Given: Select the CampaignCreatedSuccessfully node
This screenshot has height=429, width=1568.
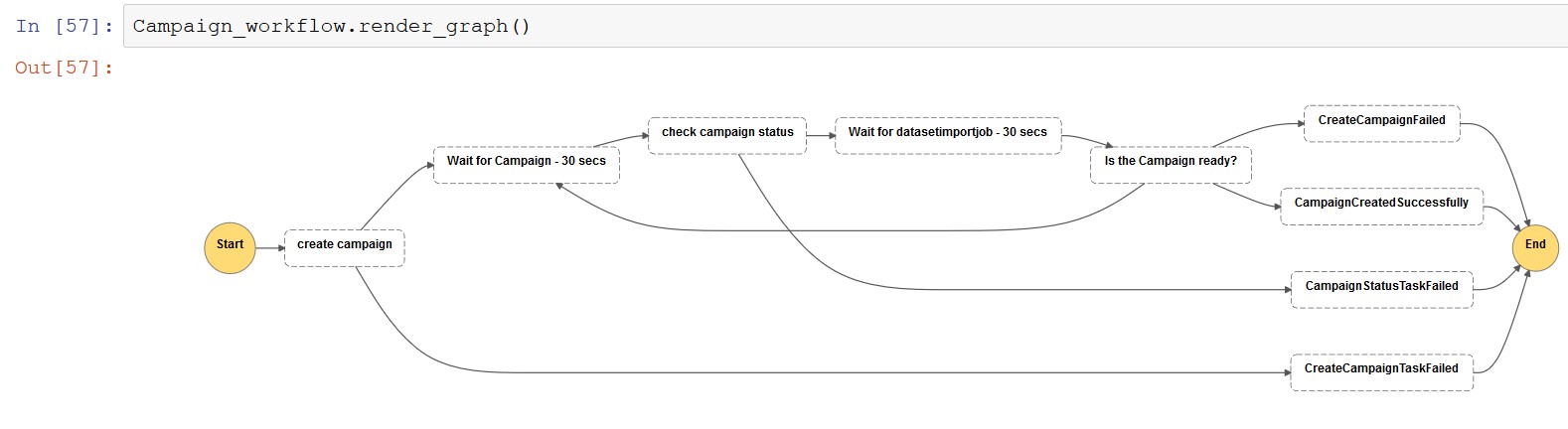Looking at the screenshot, I should [1381, 206].
